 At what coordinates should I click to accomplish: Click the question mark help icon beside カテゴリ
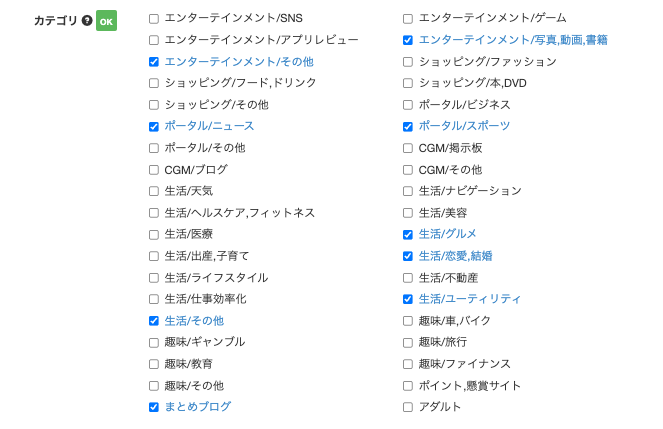point(87,20)
